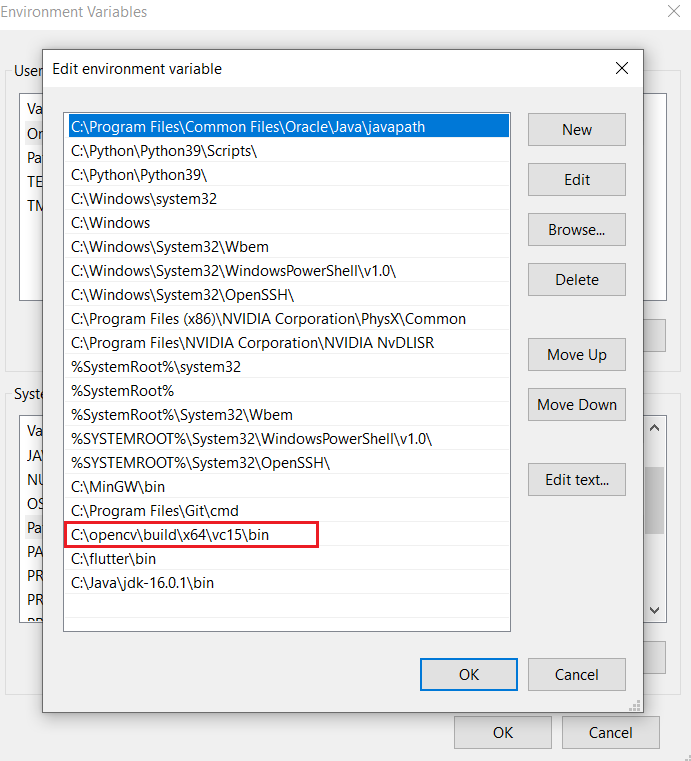Click the system variables scrollbar down arrow

pyautogui.click(x=655, y=611)
